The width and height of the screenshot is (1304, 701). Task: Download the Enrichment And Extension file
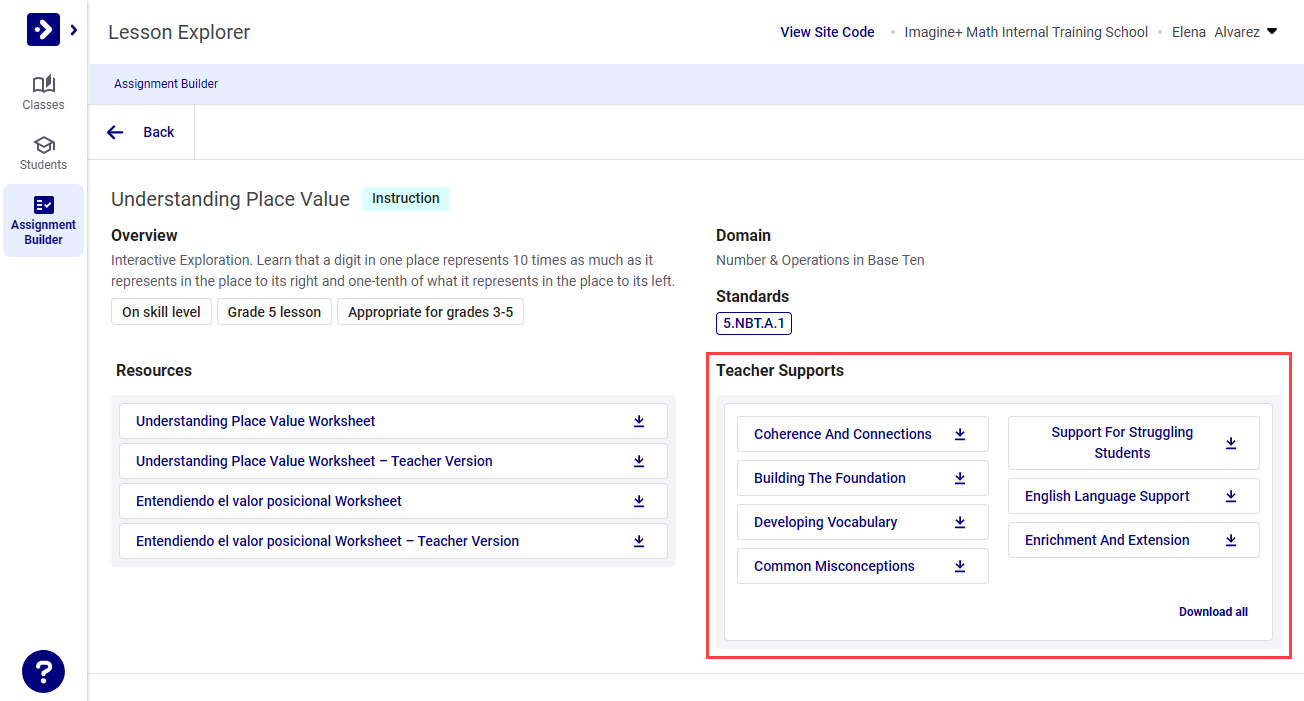[x=1231, y=539]
